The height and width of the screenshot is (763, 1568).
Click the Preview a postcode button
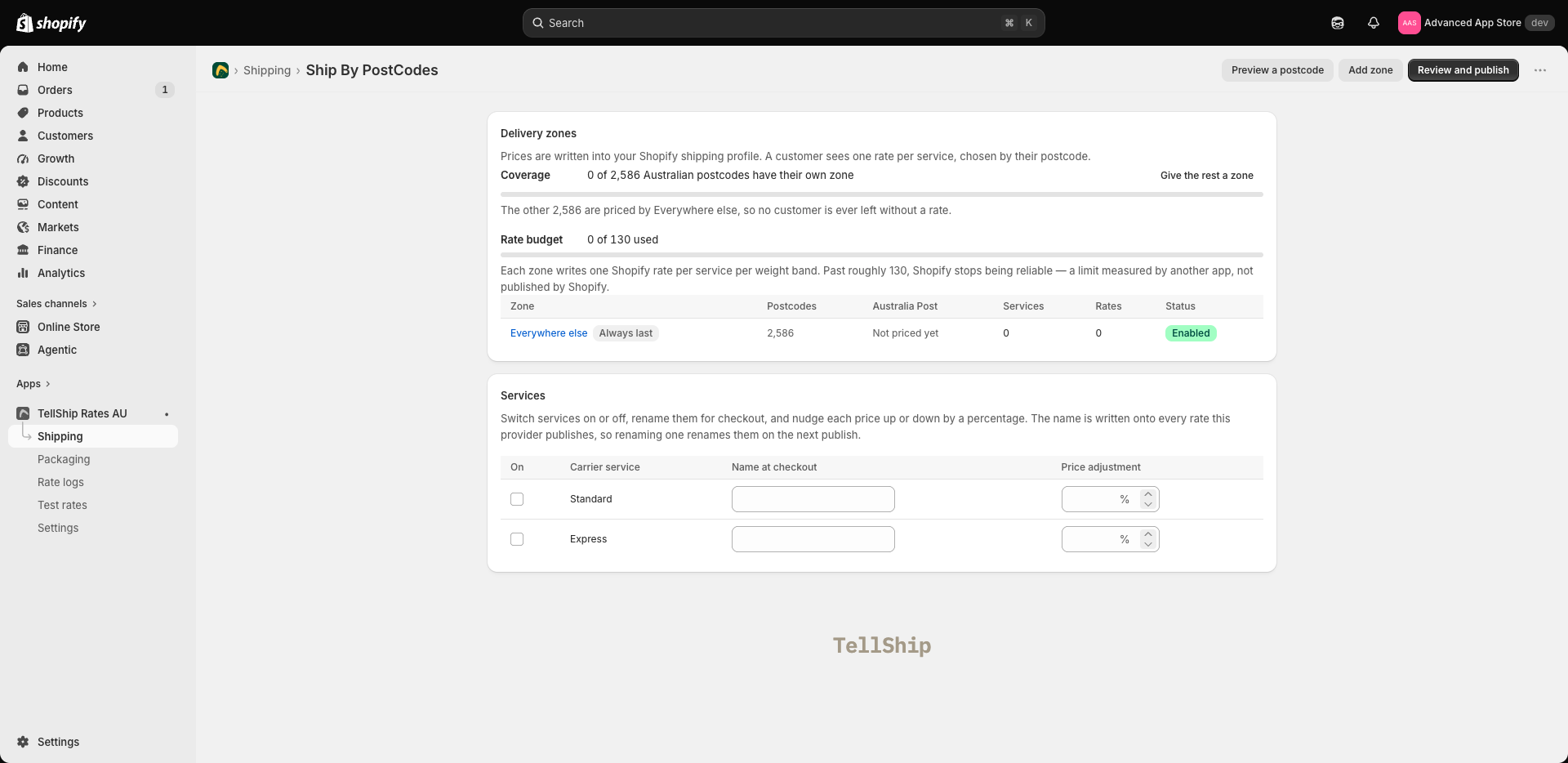click(x=1277, y=70)
